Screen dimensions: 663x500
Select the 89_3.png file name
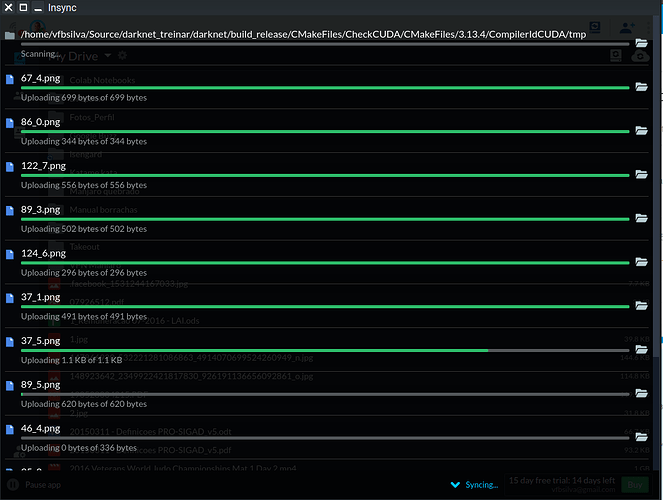pyautogui.click(x=41, y=210)
